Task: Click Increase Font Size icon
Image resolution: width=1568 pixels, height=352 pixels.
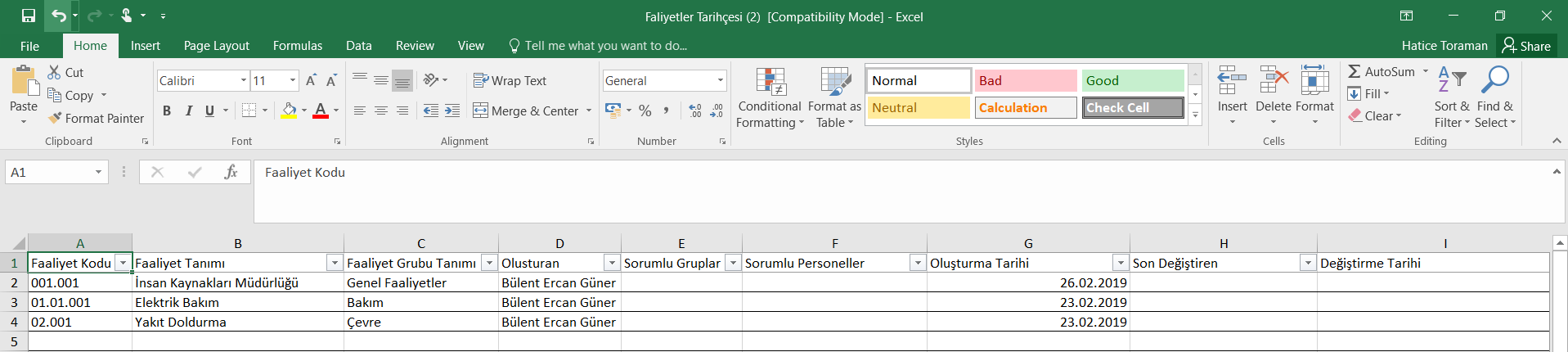Action: 311,80
